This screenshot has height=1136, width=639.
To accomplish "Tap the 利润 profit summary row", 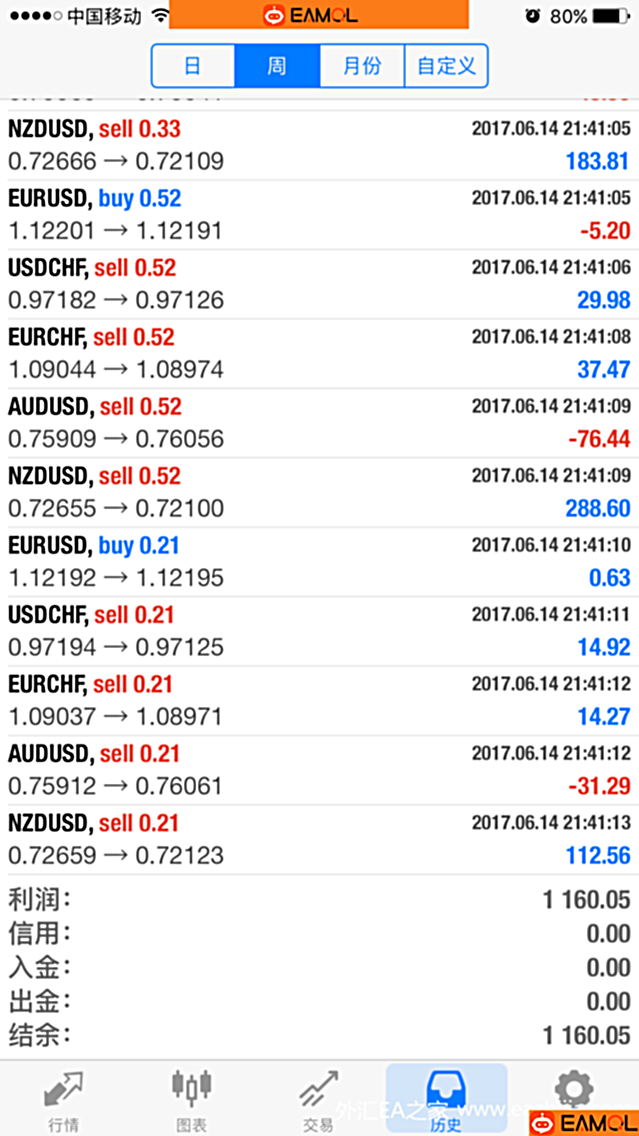I will [319, 898].
